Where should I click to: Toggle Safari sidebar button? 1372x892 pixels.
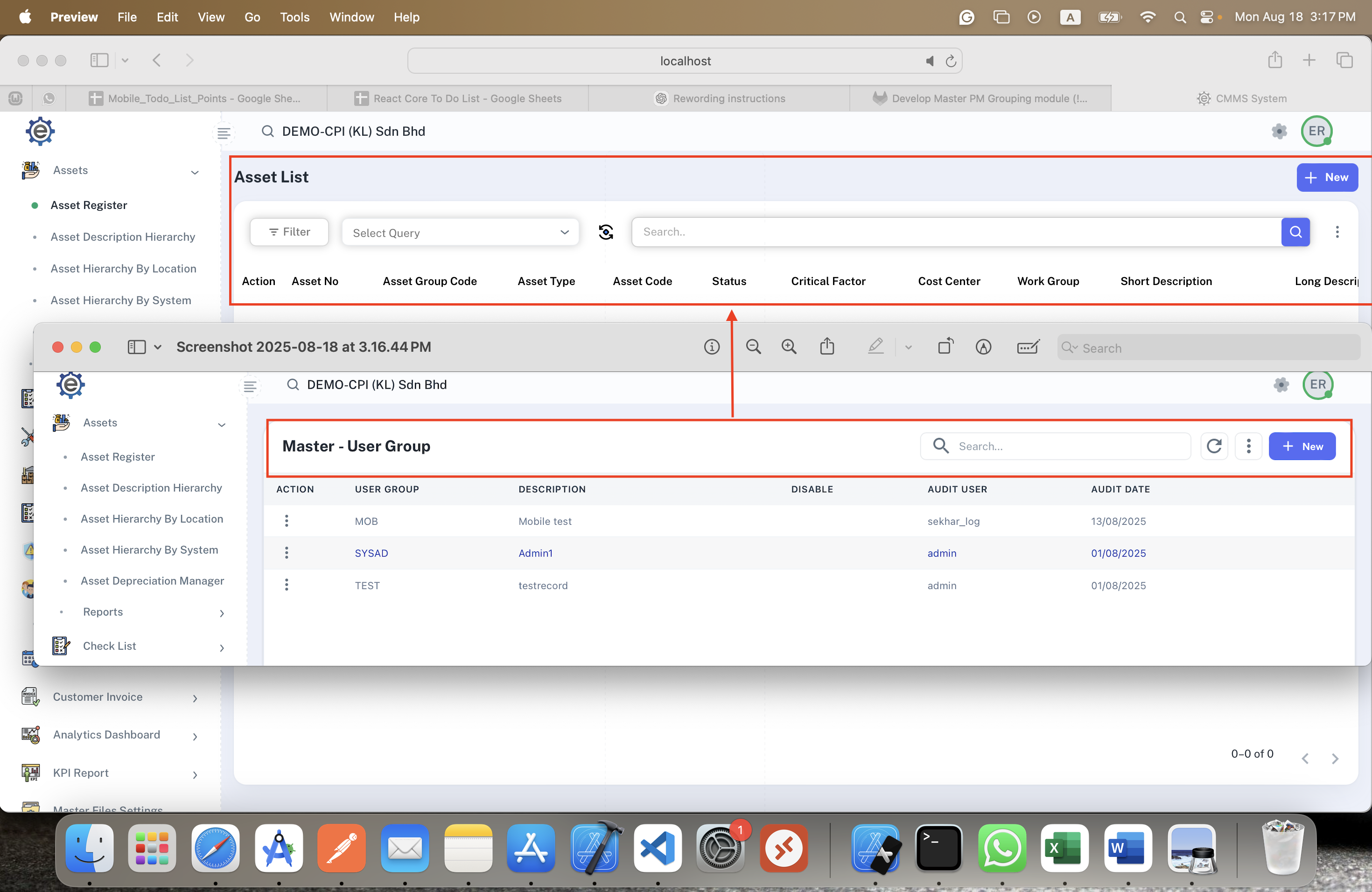(x=99, y=61)
